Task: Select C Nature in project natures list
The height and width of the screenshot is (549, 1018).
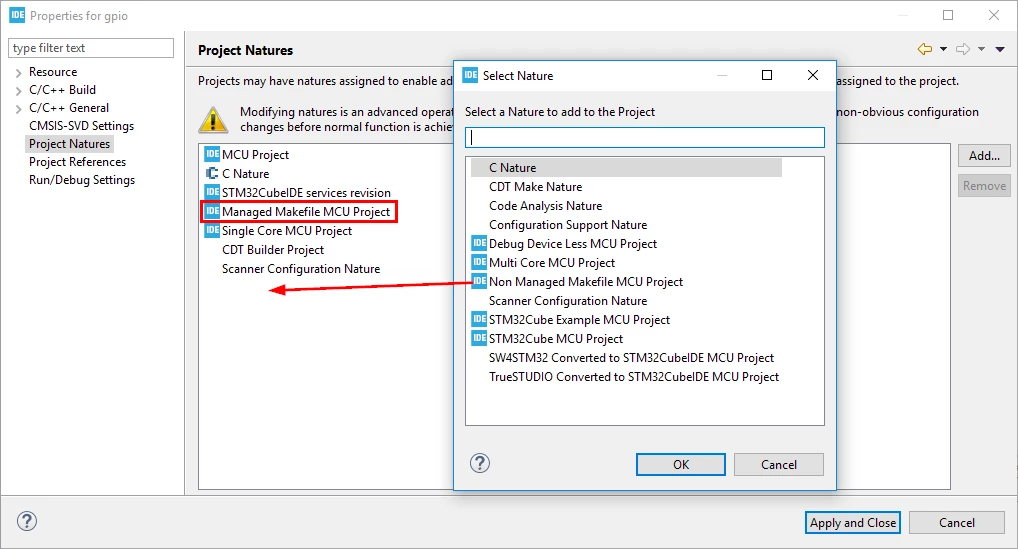Action: [x=245, y=173]
